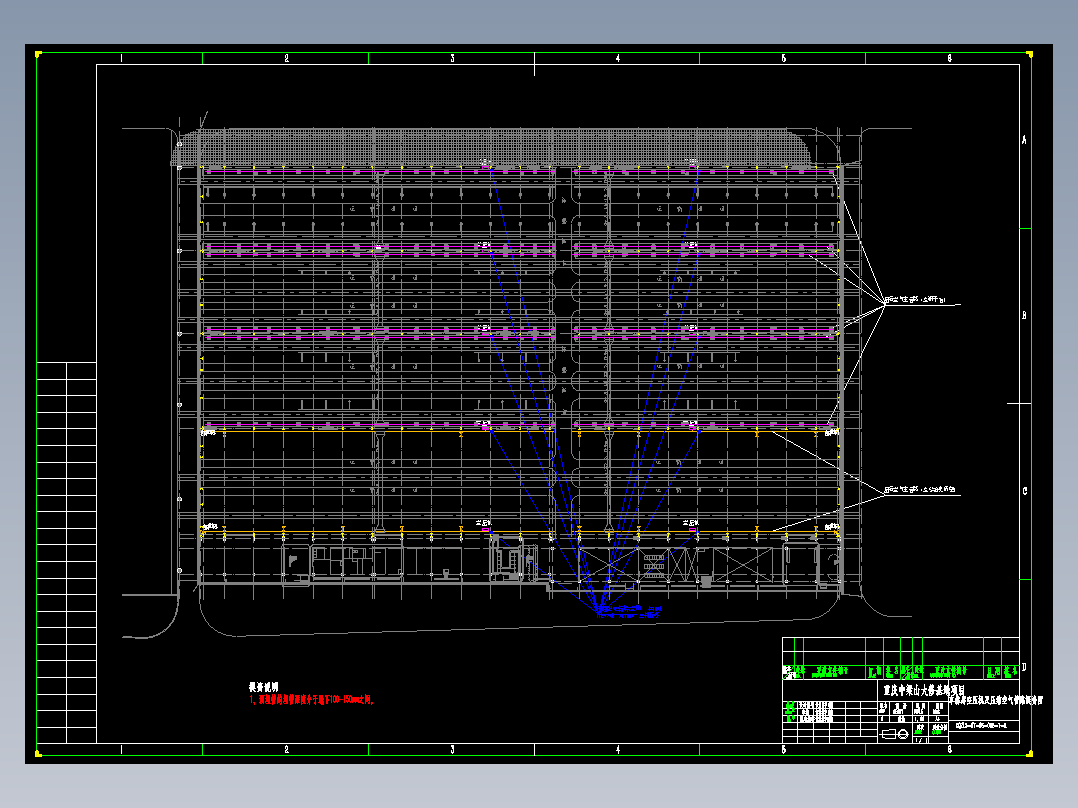Click zone number 1 on top border

tap(121, 58)
